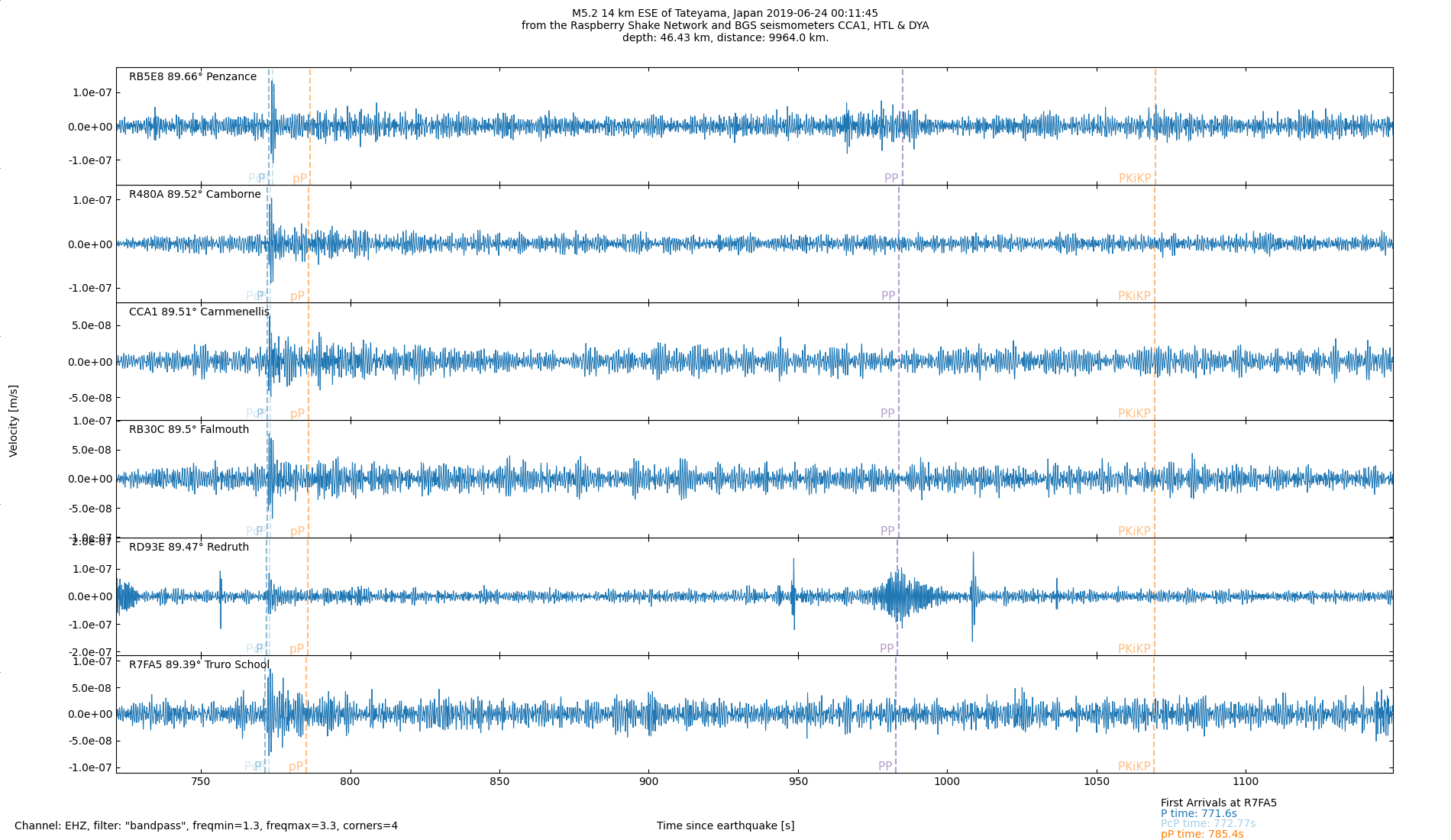Click the -5.0e-08 y-tick in the Carnmenellis panel

90,398
